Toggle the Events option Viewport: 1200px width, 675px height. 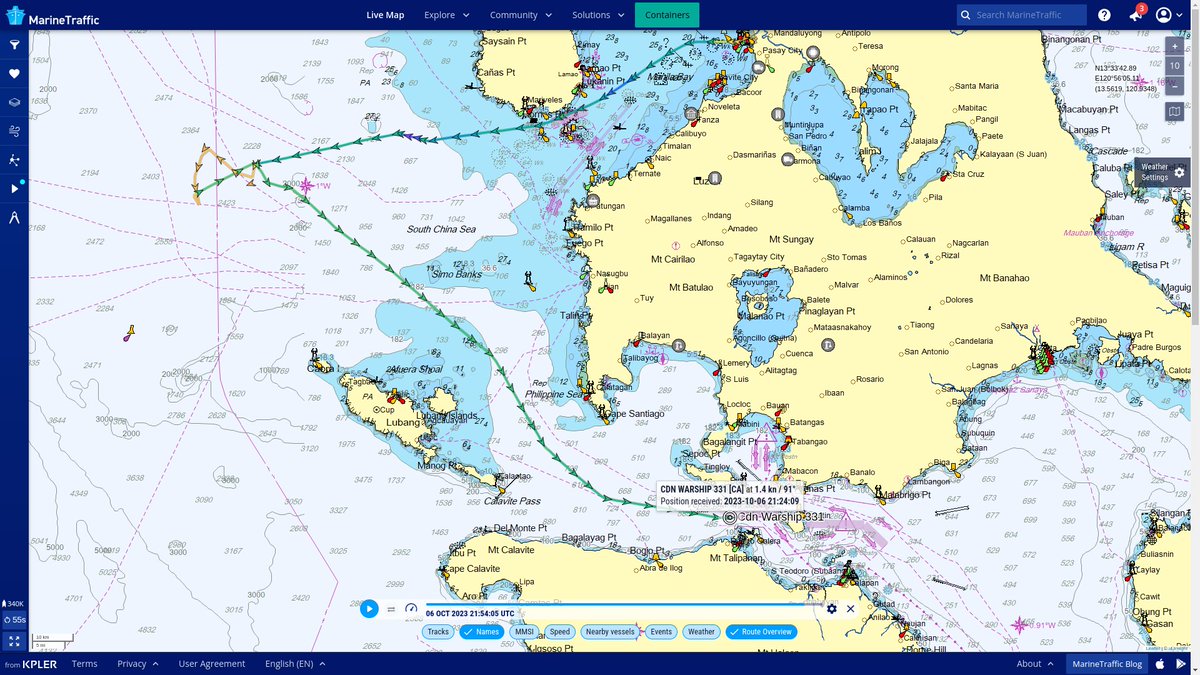point(661,632)
